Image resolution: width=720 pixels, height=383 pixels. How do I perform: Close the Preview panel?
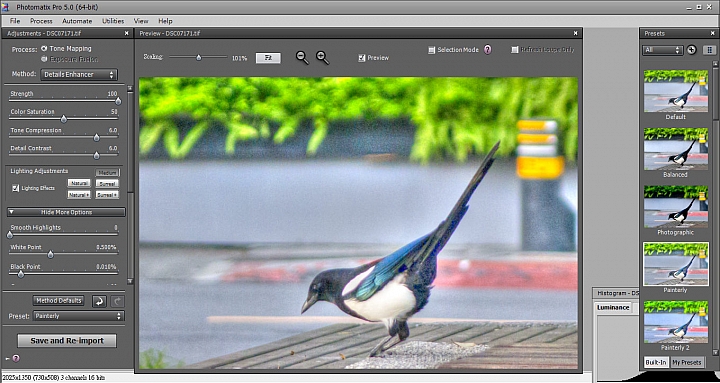point(575,33)
